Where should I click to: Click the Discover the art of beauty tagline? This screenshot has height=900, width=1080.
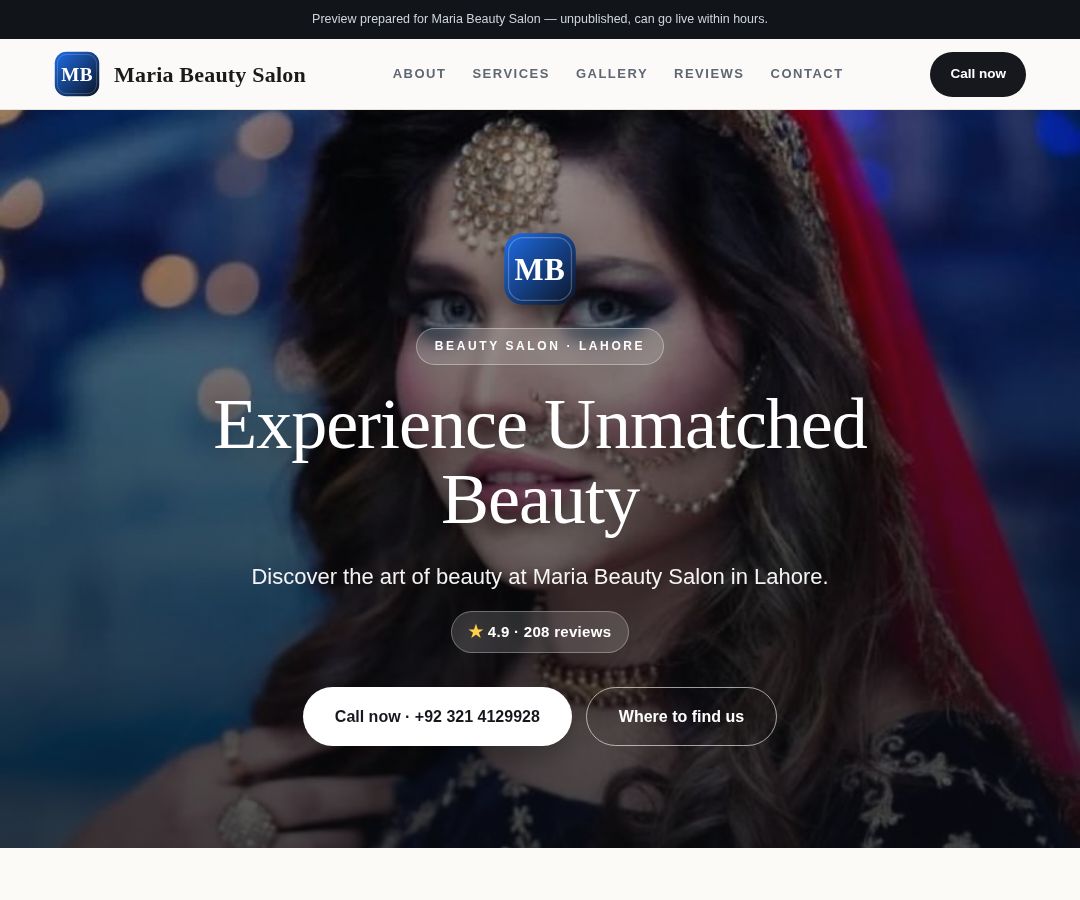pyautogui.click(x=540, y=576)
